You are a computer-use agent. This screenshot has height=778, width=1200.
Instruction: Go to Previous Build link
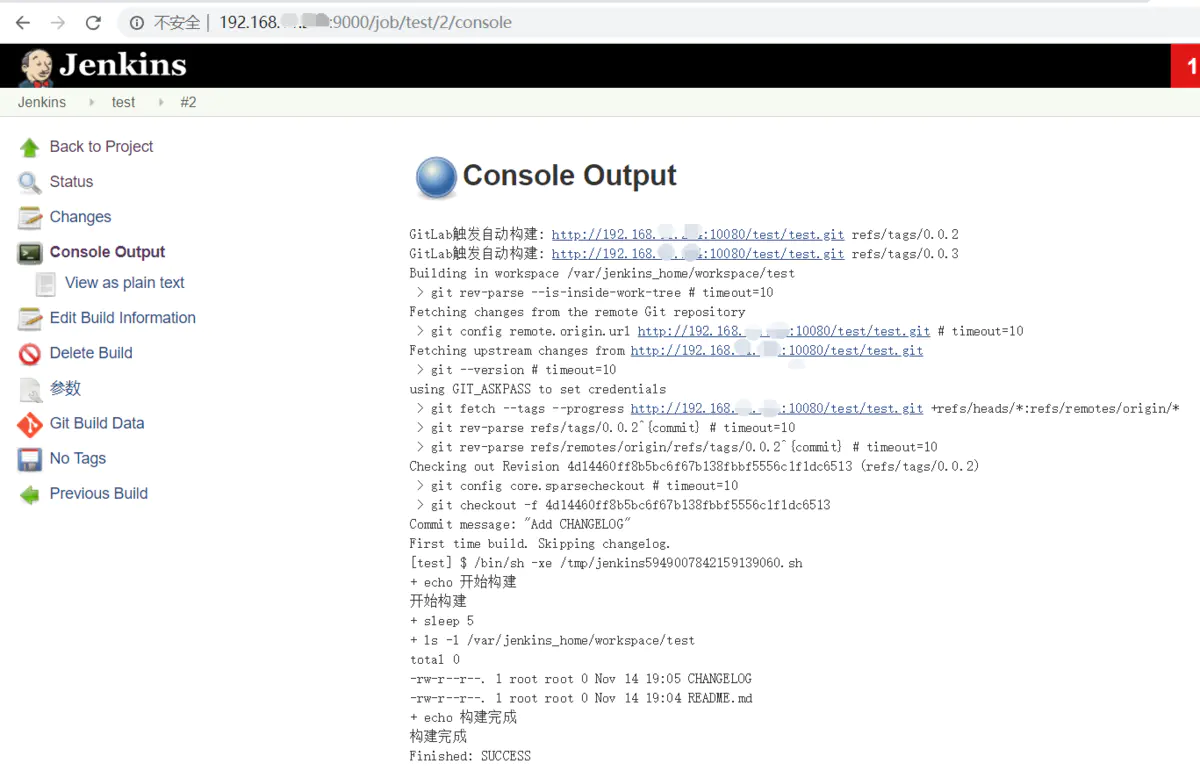pos(98,493)
